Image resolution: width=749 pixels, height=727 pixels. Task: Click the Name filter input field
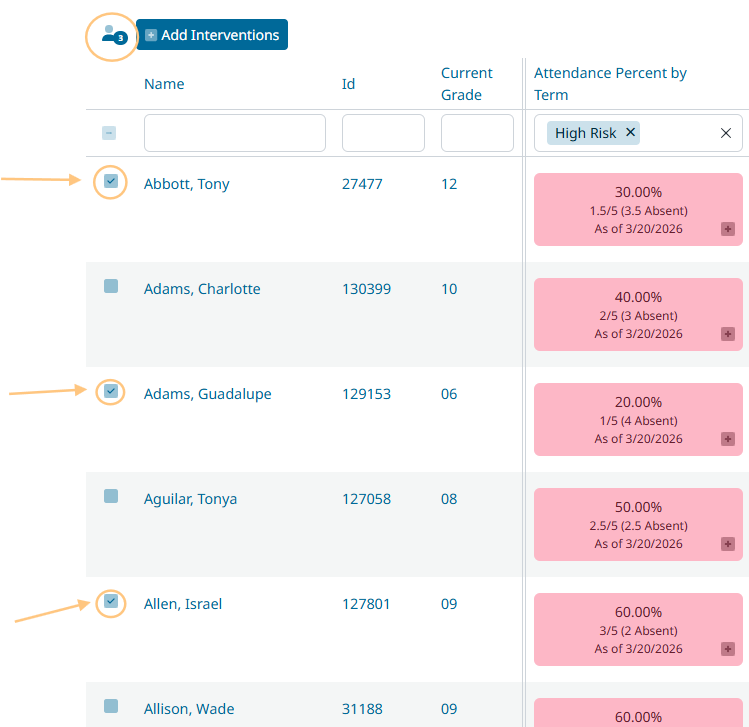[x=235, y=133]
